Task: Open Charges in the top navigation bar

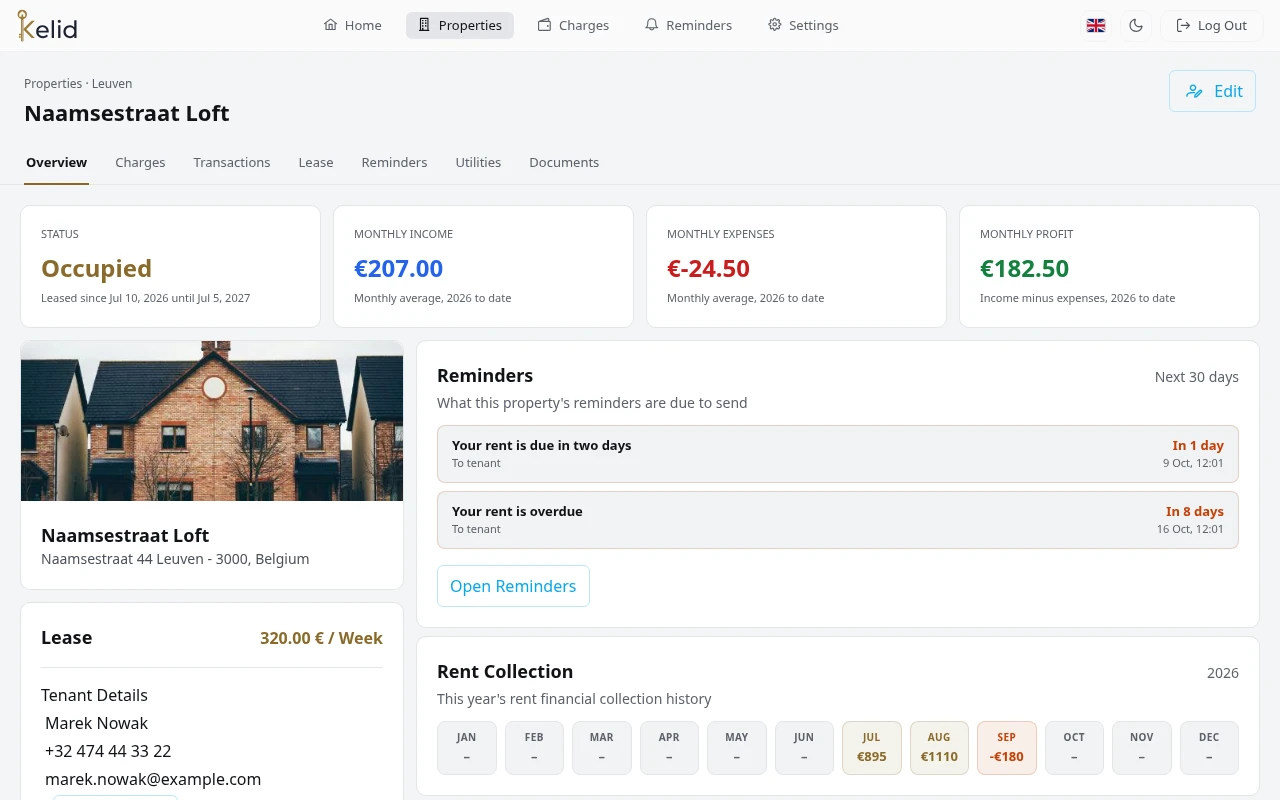Action: [573, 25]
